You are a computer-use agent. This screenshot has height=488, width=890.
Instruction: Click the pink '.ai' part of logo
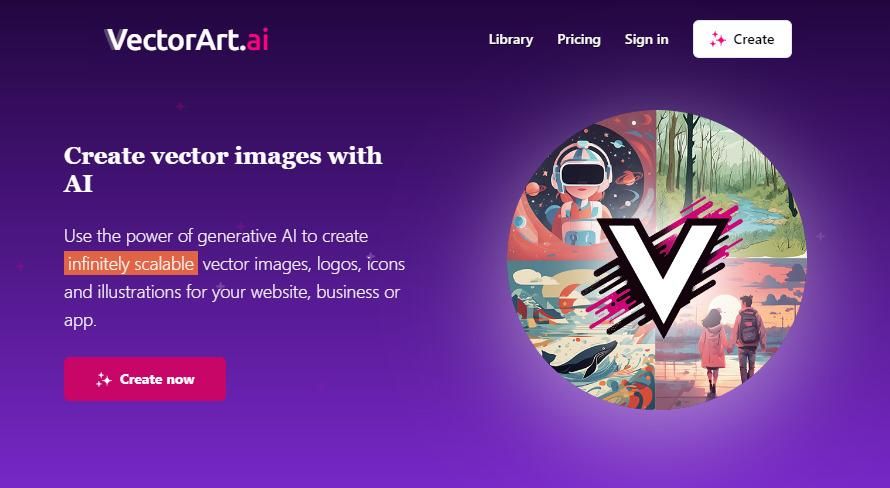254,40
